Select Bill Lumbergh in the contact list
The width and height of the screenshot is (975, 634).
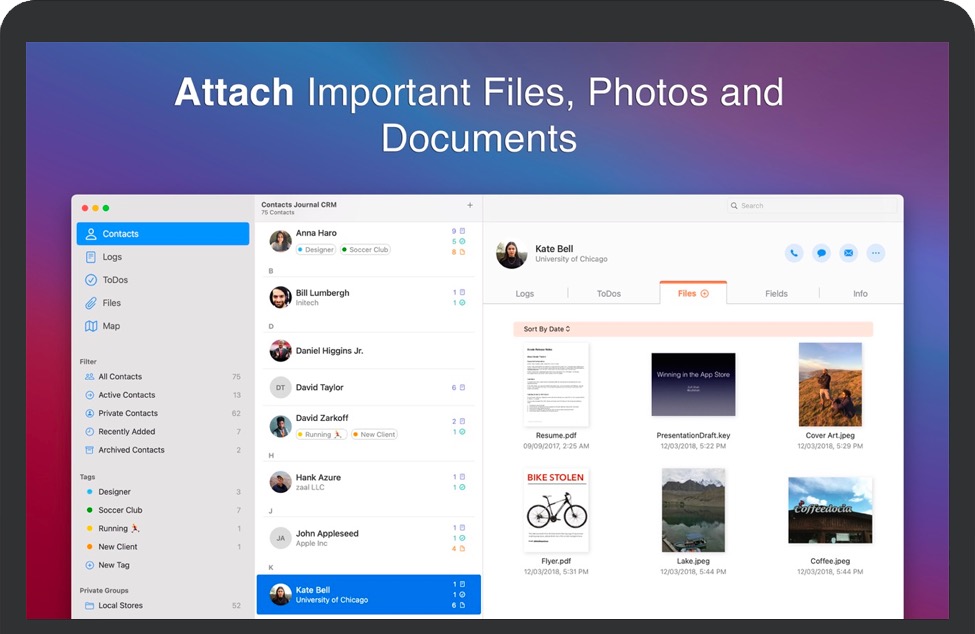(322, 297)
